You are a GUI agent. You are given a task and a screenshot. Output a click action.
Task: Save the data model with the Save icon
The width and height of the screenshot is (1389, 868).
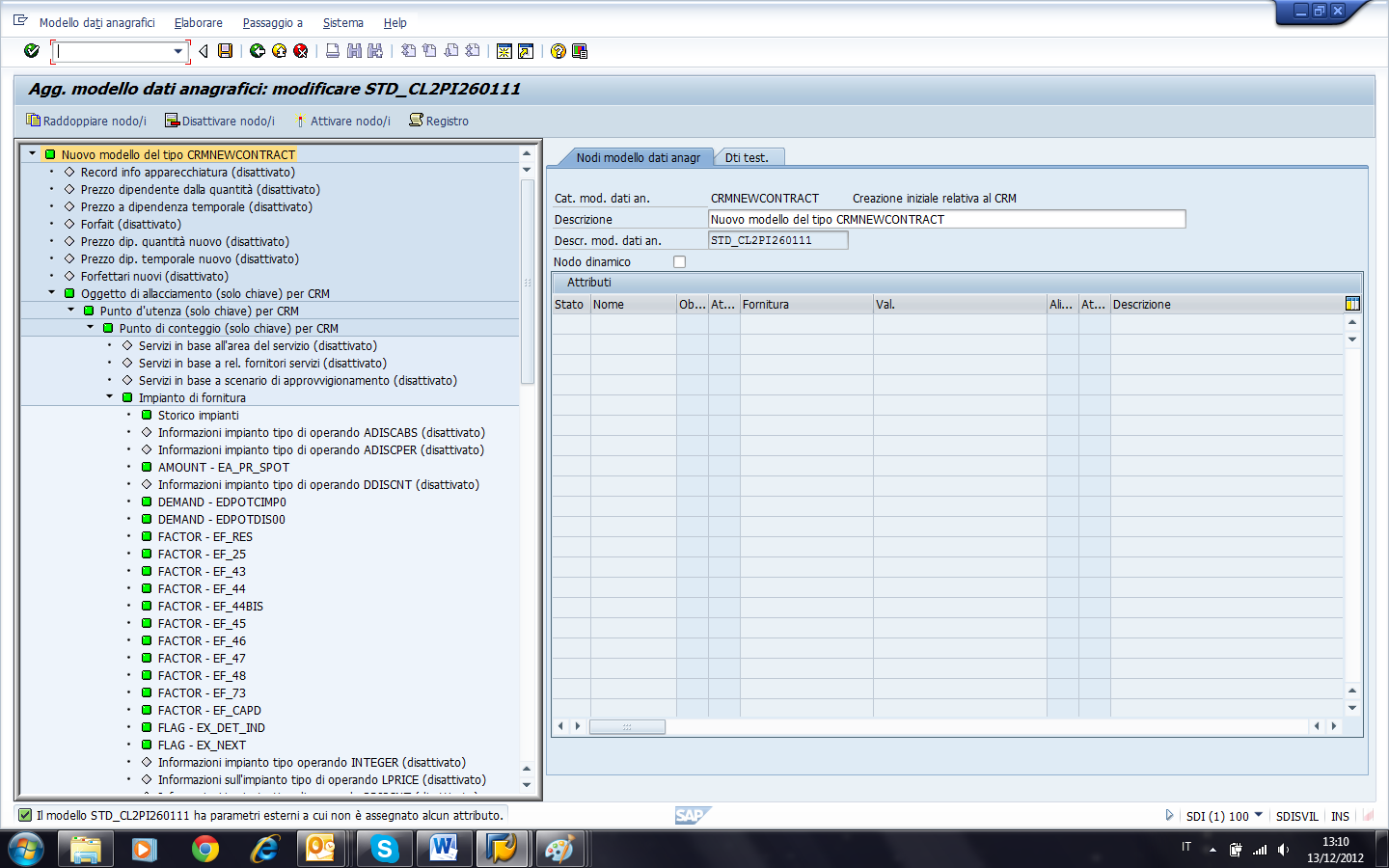pos(225,51)
